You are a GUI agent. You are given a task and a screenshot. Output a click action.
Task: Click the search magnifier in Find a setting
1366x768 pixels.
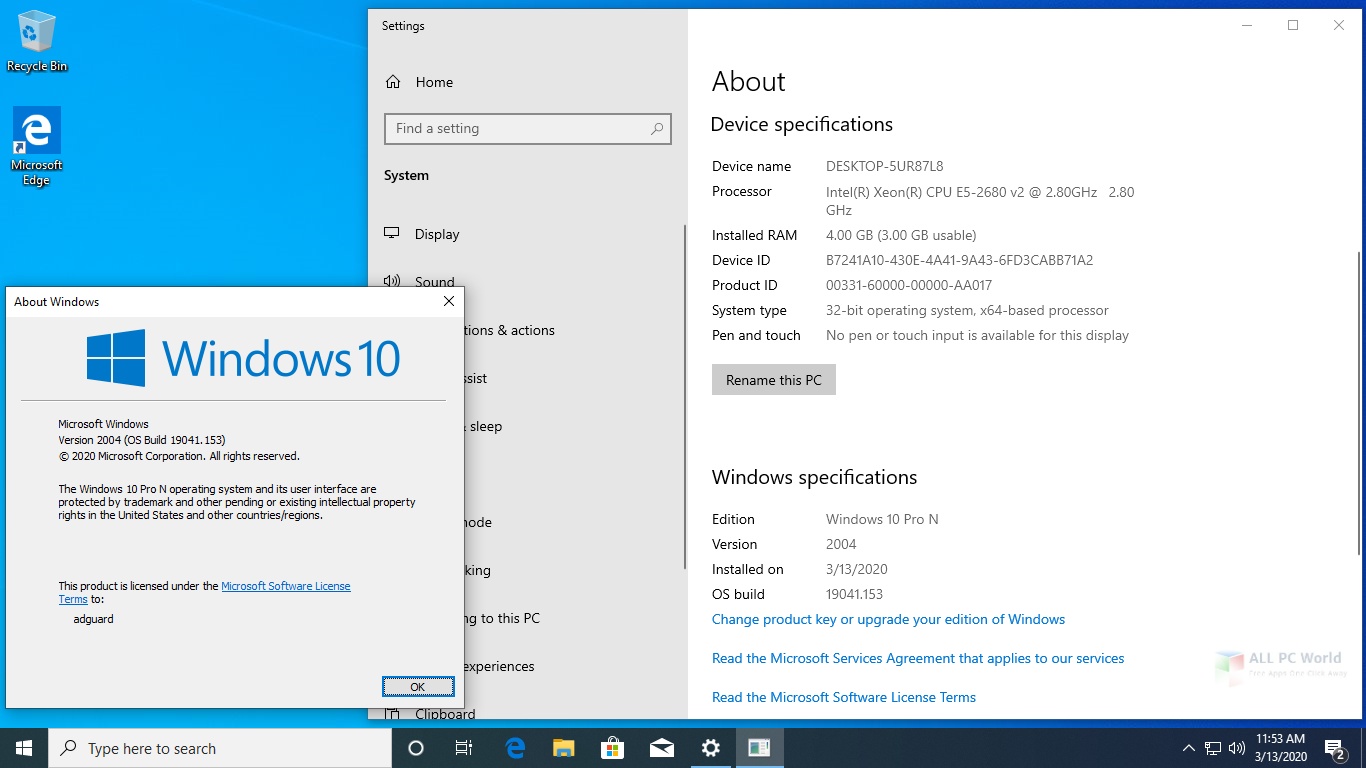tap(657, 129)
